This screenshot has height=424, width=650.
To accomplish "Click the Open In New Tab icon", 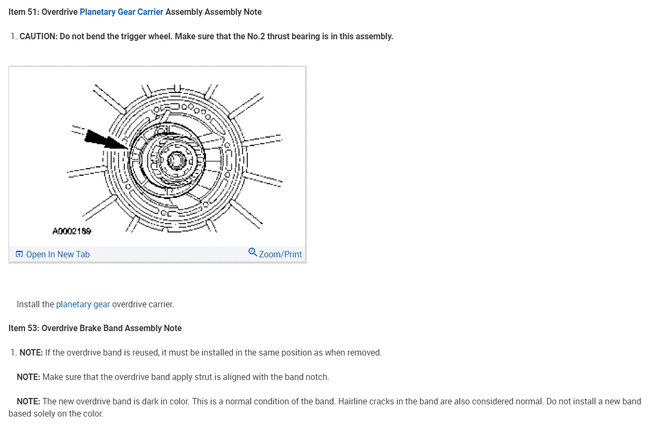I will click(x=19, y=254).
